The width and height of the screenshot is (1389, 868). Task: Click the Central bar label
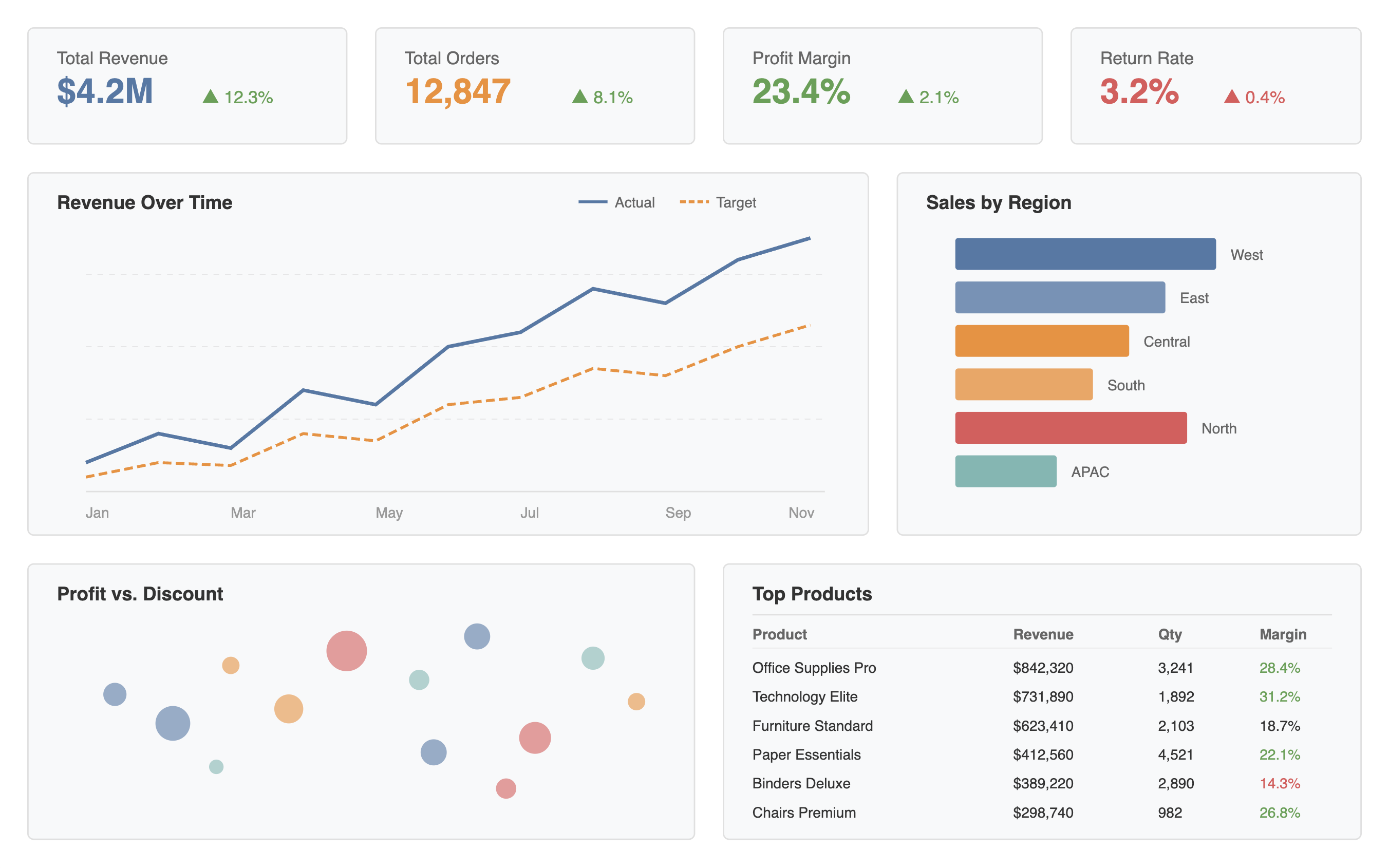coord(1166,342)
